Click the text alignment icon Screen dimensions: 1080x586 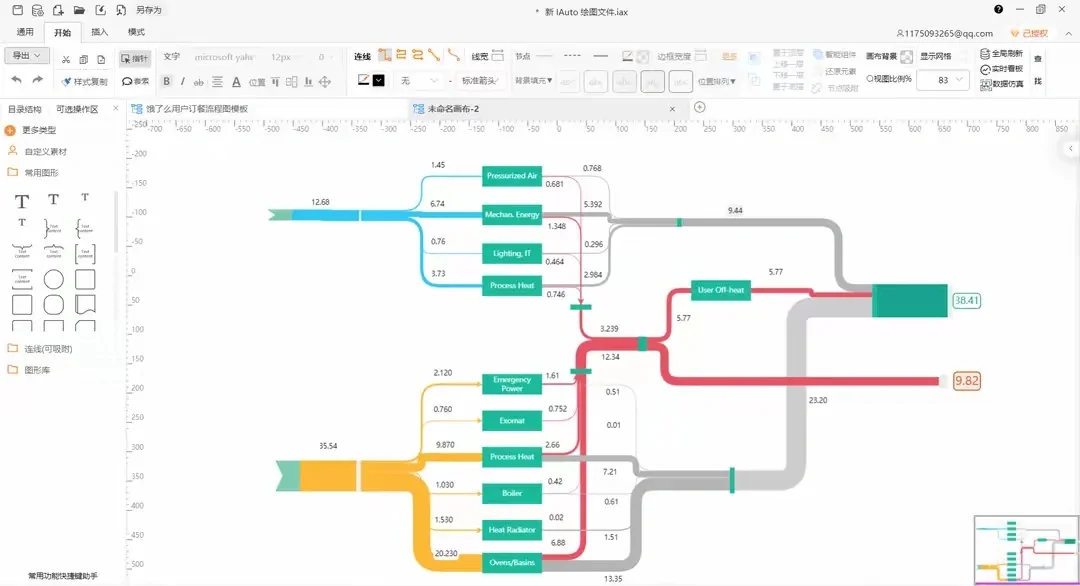click(218, 82)
